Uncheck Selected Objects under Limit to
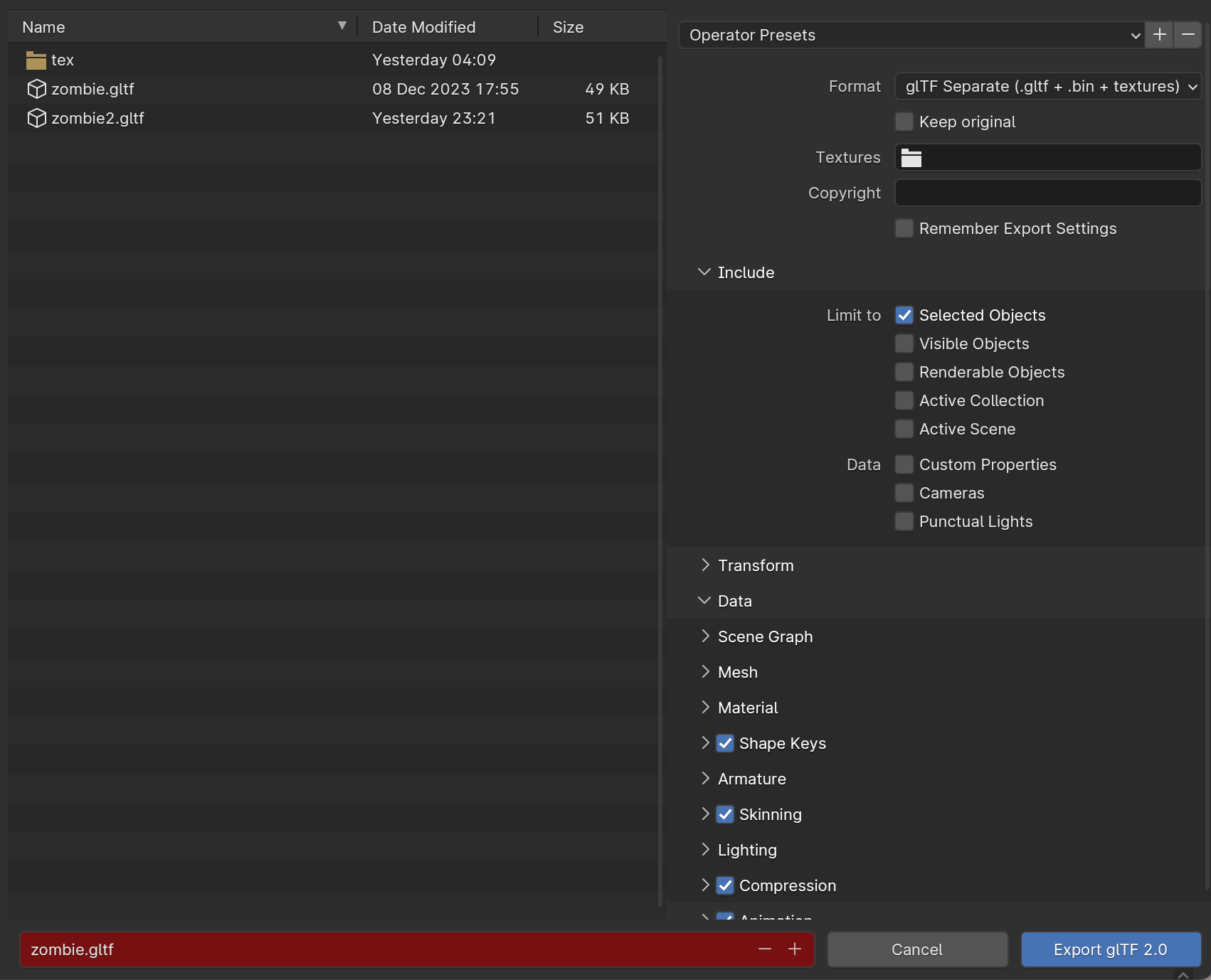 pos(904,315)
